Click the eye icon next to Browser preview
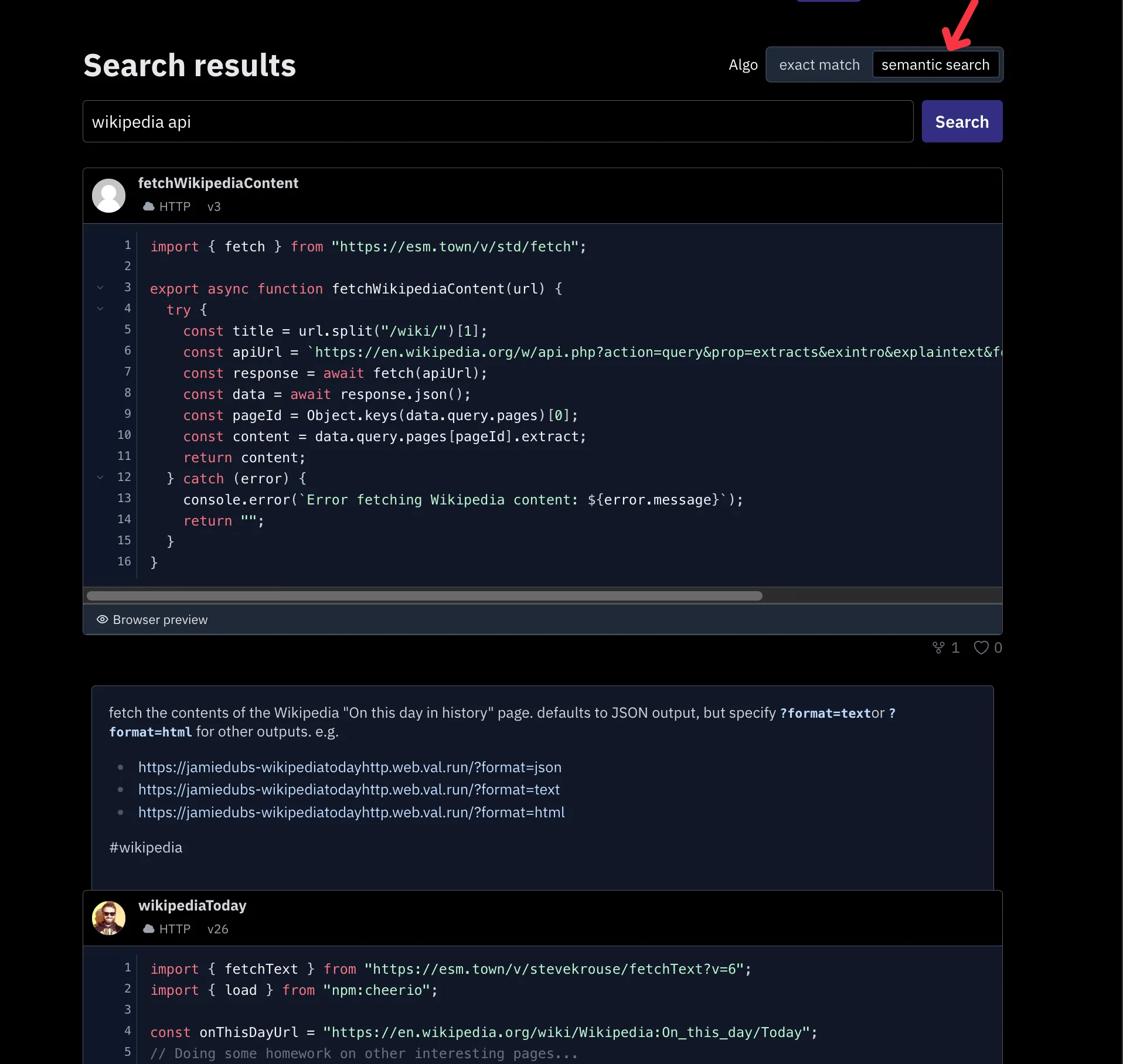1123x1064 pixels. click(101, 619)
